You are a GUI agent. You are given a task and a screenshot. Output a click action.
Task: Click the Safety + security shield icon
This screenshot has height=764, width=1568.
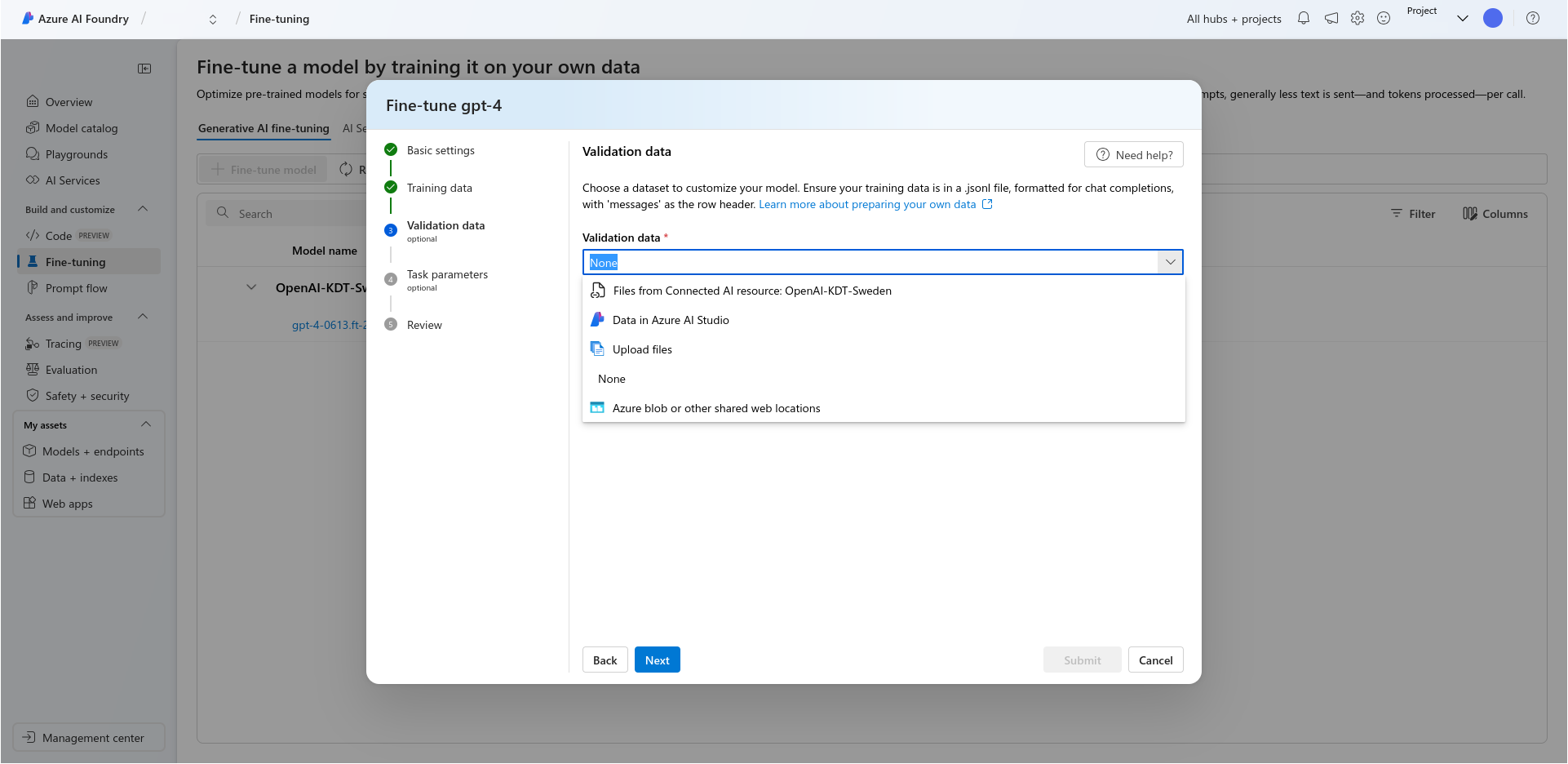[33, 396]
